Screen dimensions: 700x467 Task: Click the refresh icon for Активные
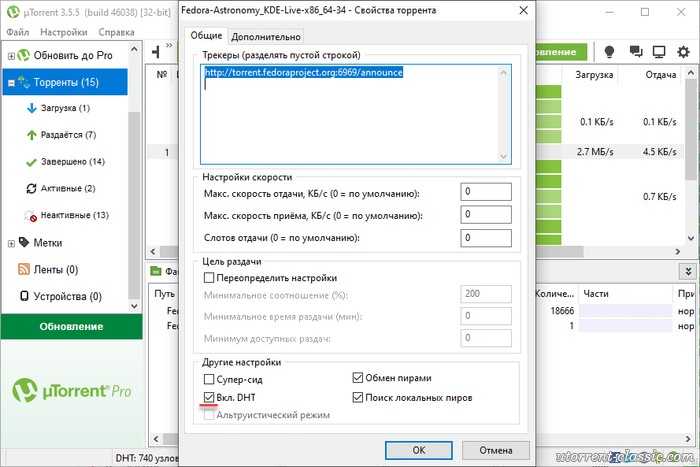(31, 188)
